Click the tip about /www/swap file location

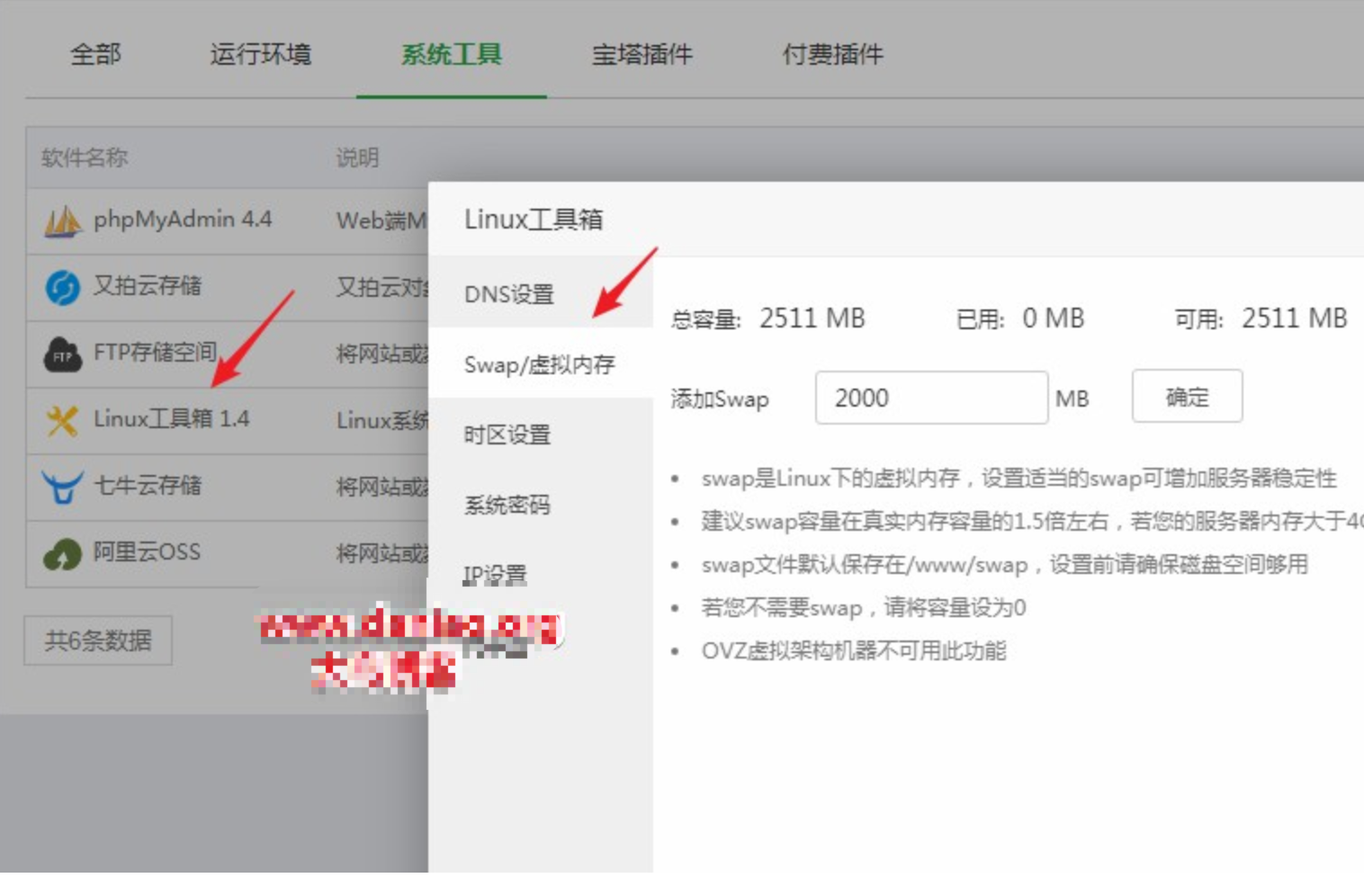point(1004,564)
